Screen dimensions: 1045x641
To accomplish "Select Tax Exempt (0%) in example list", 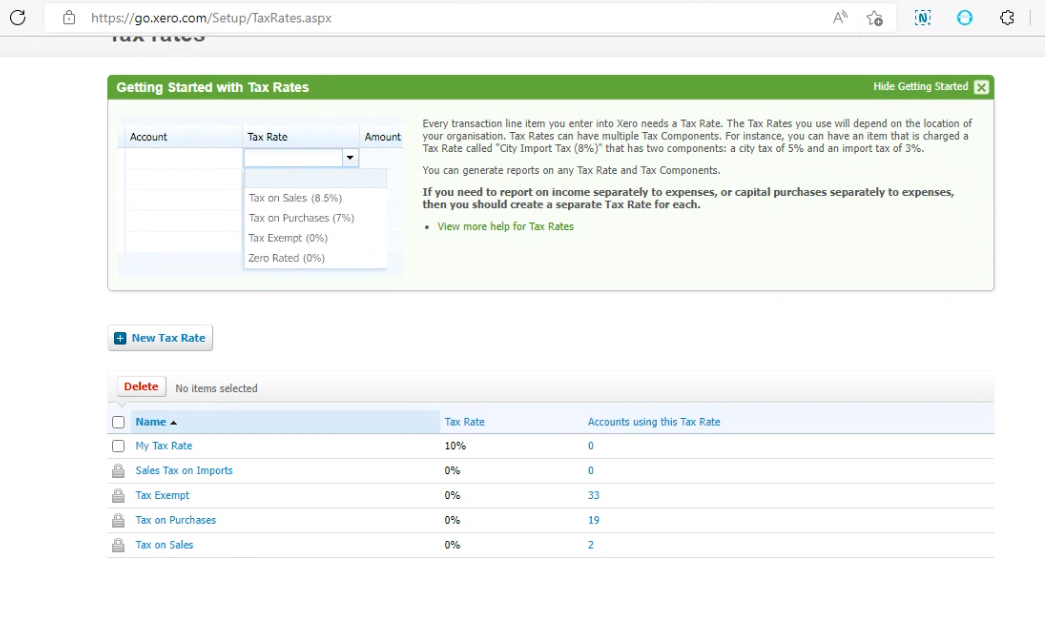I will pyautogui.click(x=288, y=238).
